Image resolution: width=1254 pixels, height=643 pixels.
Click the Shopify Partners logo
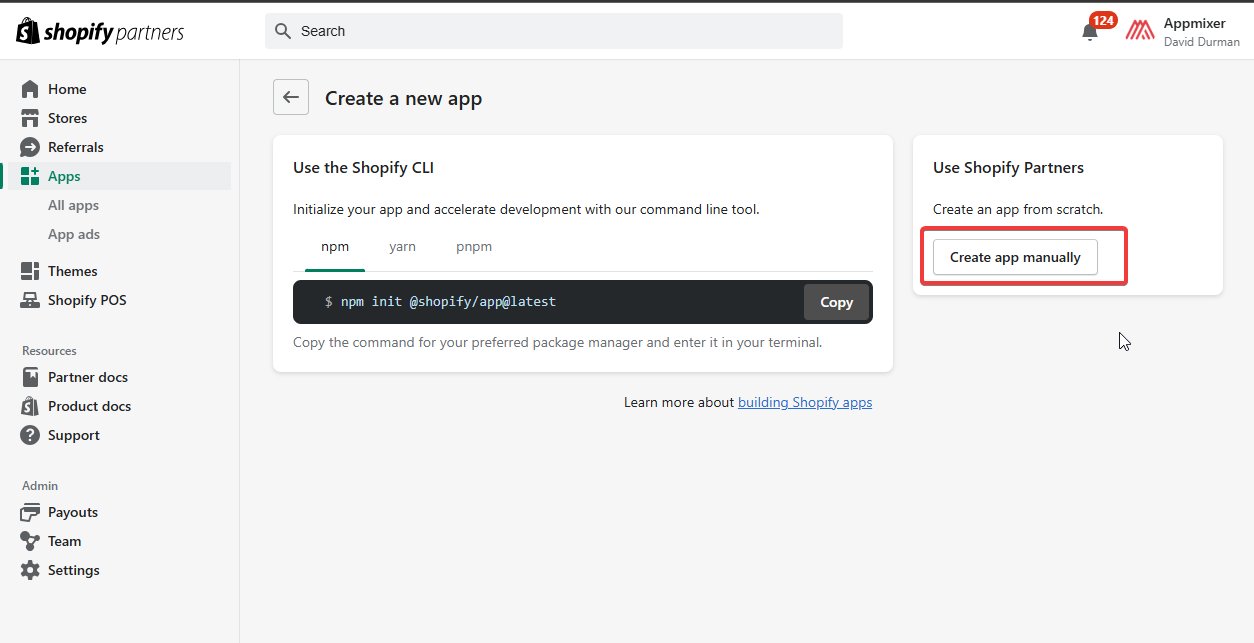click(x=100, y=32)
